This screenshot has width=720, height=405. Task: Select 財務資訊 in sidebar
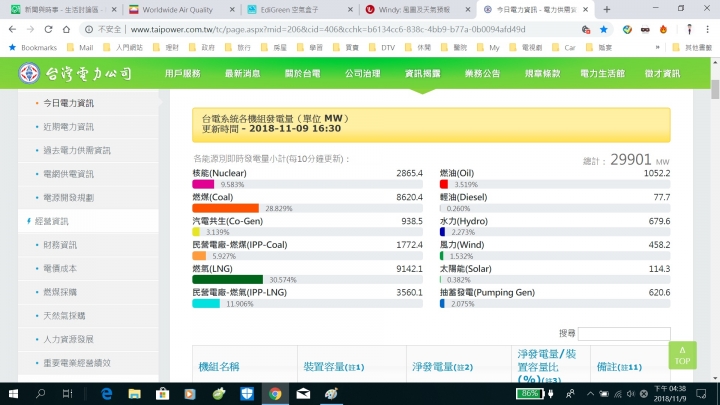60,245
